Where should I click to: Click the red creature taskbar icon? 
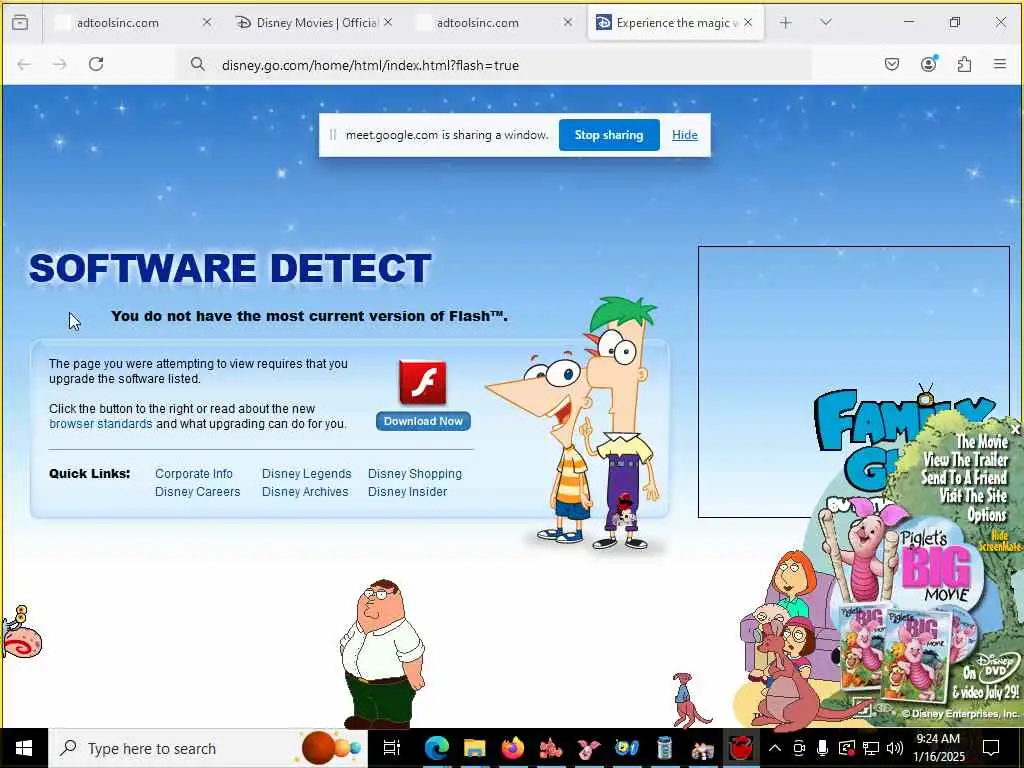point(551,748)
